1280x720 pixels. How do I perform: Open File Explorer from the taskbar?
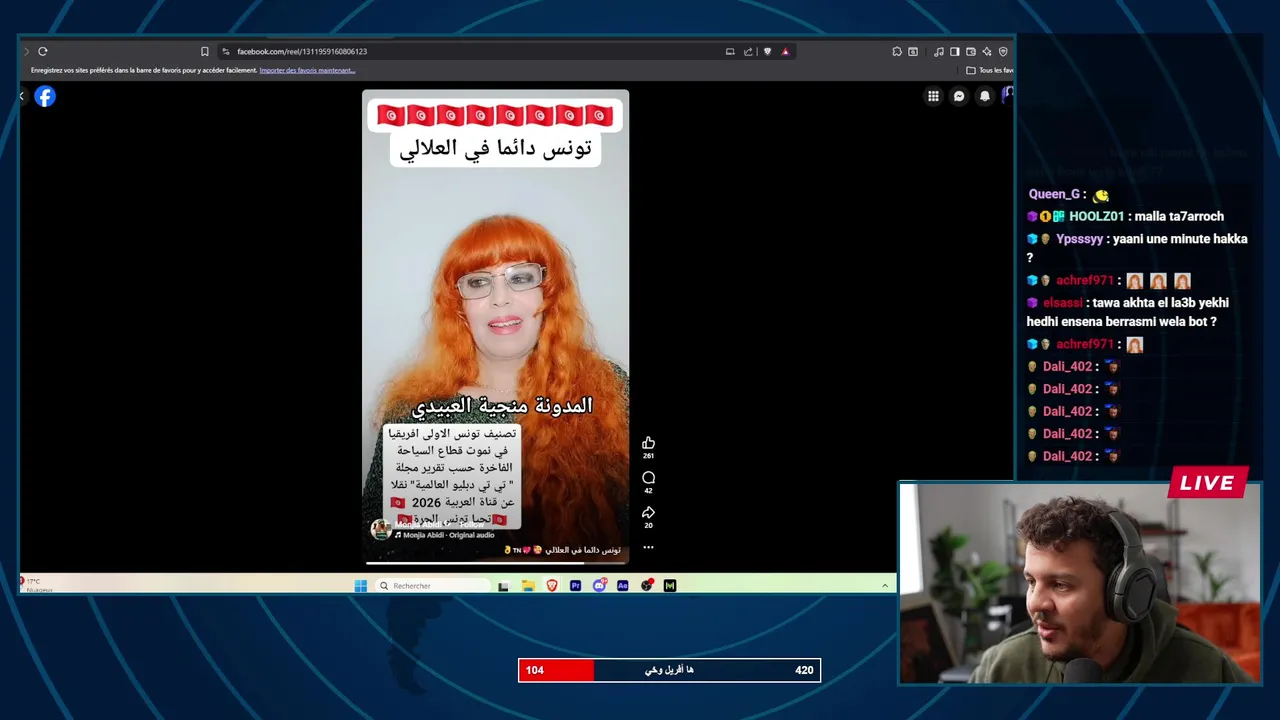[x=527, y=586]
